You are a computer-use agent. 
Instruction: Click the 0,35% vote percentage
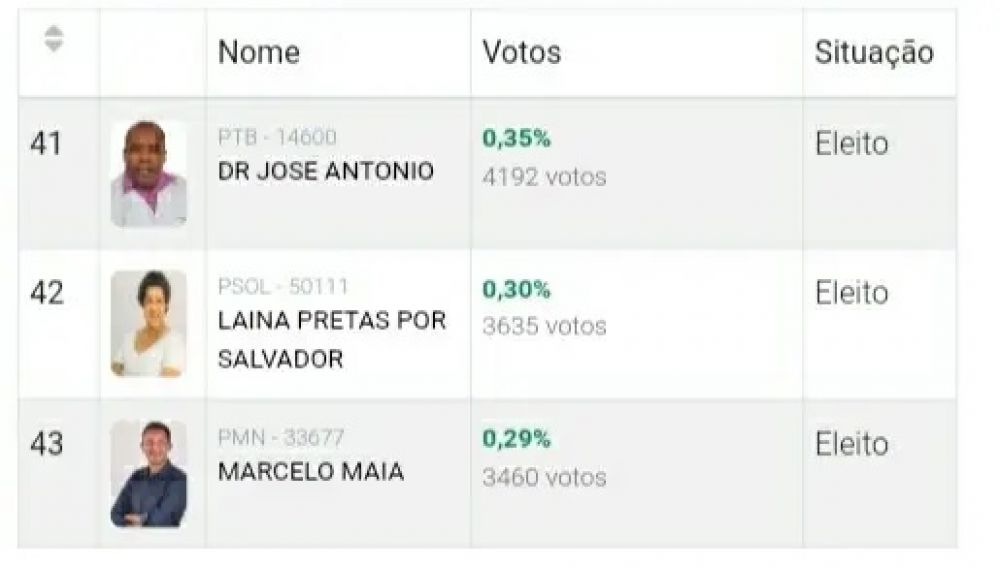tap(516, 139)
